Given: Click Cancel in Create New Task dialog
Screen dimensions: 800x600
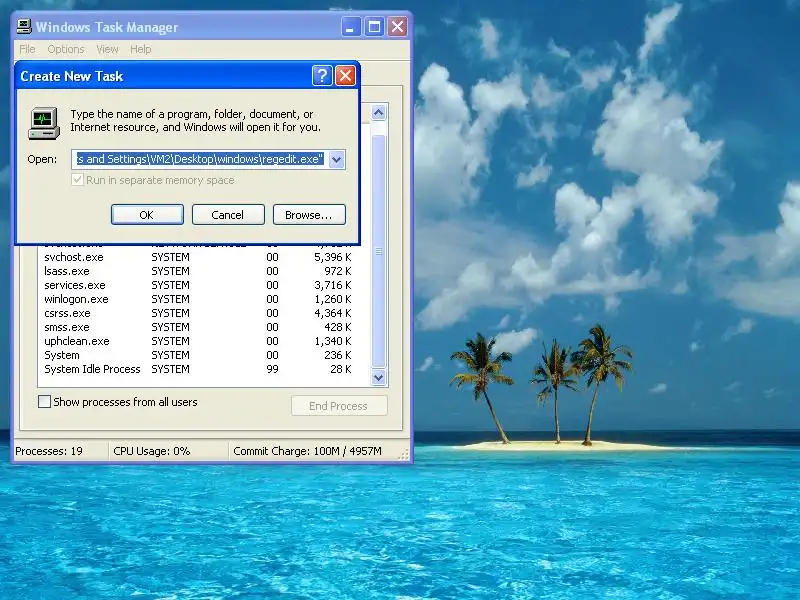Looking at the screenshot, I should (228, 215).
